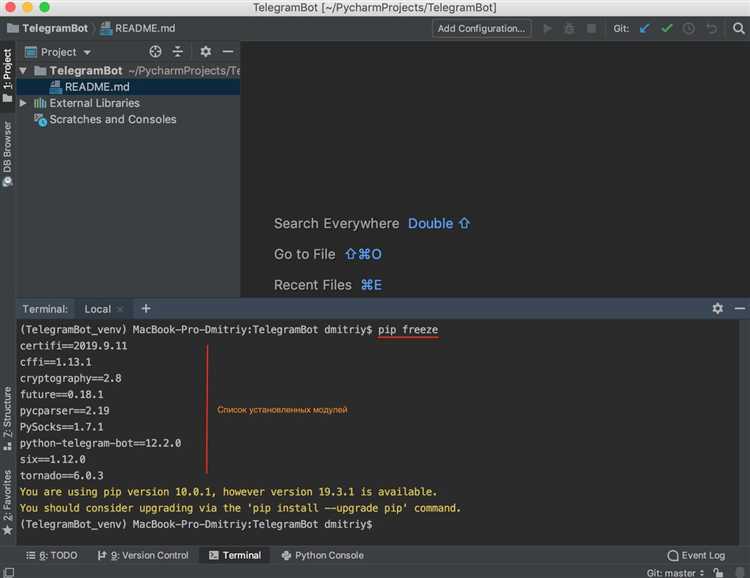Collapse all nodes in the project tree
The height and width of the screenshot is (578, 750).
coord(177,52)
